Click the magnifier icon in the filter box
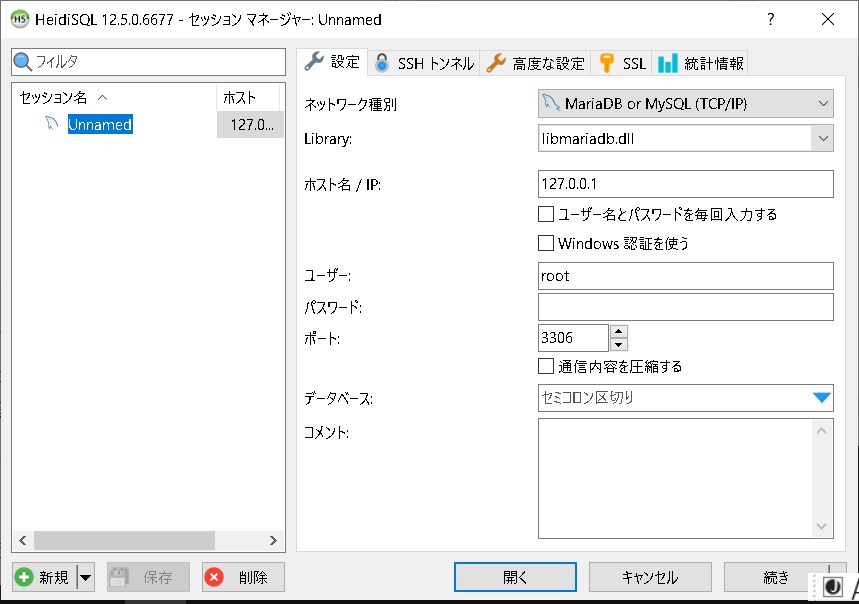859x604 pixels. tap(22, 61)
